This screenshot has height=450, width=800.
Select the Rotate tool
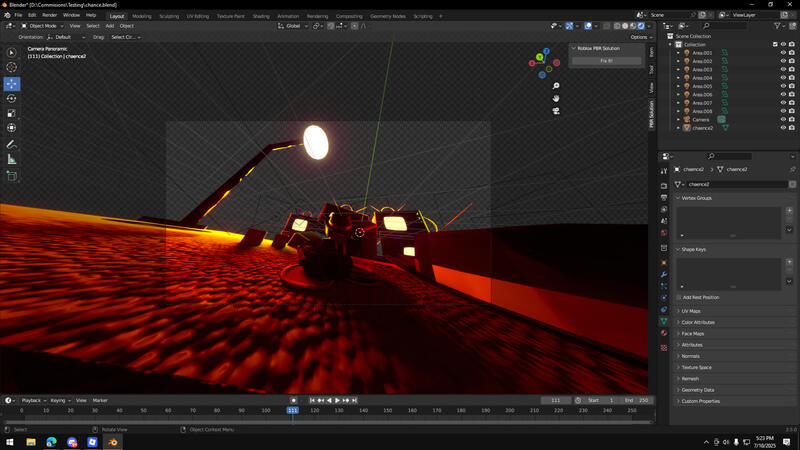pos(11,98)
